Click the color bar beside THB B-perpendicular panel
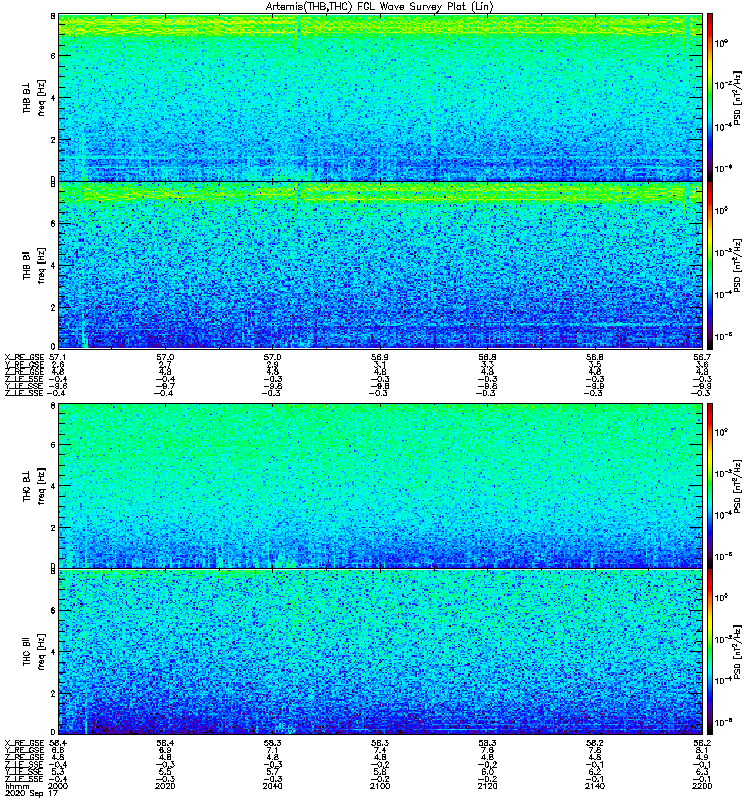The height and width of the screenshot is (800, 750). tap(710, 97)
